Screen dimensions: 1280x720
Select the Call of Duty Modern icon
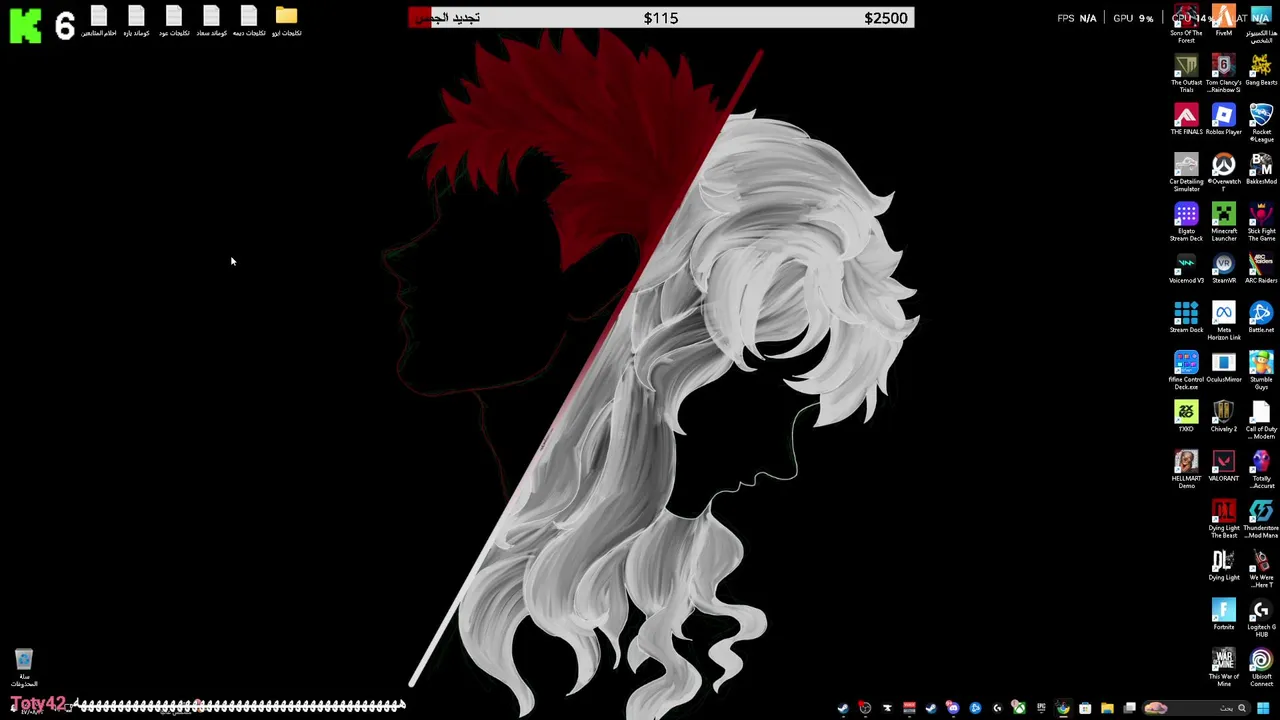(1261, 420)
